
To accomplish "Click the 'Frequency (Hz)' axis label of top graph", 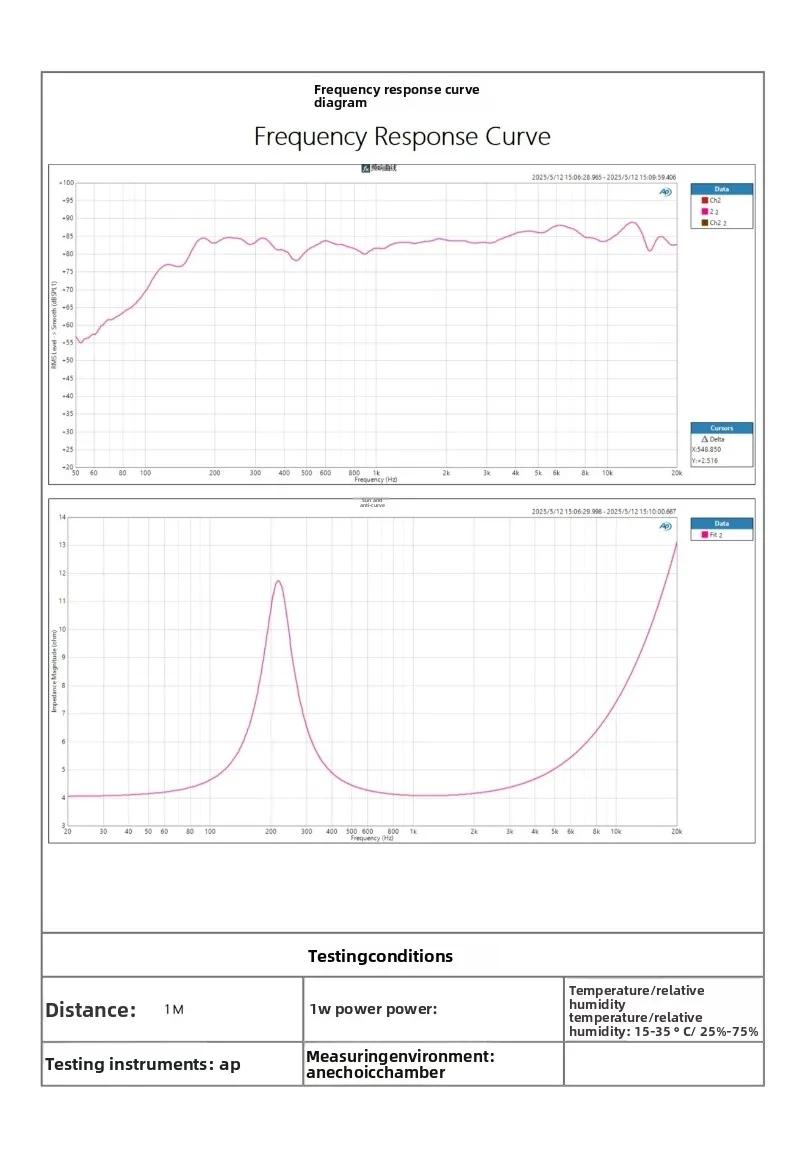I will click(376, 479).
